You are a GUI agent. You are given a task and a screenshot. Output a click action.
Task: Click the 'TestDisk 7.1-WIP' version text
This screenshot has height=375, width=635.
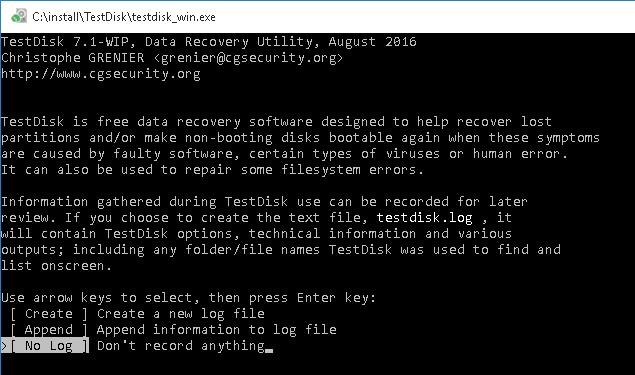tap(65, 42)
